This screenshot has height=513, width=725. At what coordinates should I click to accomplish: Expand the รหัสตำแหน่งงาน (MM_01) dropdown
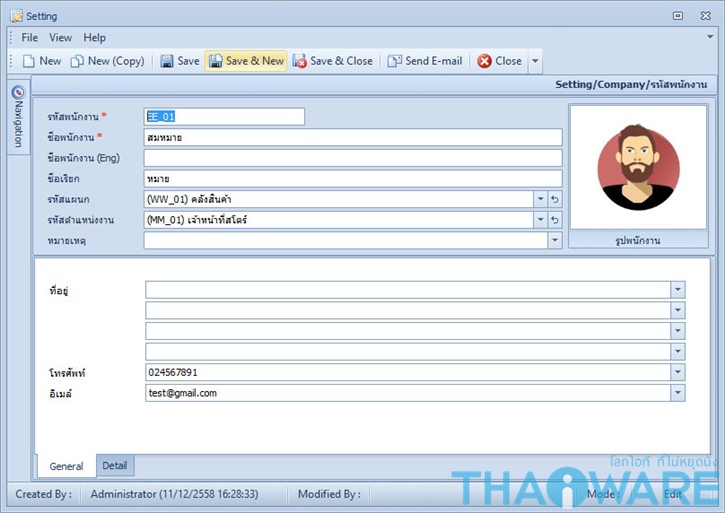pos(540,220)
